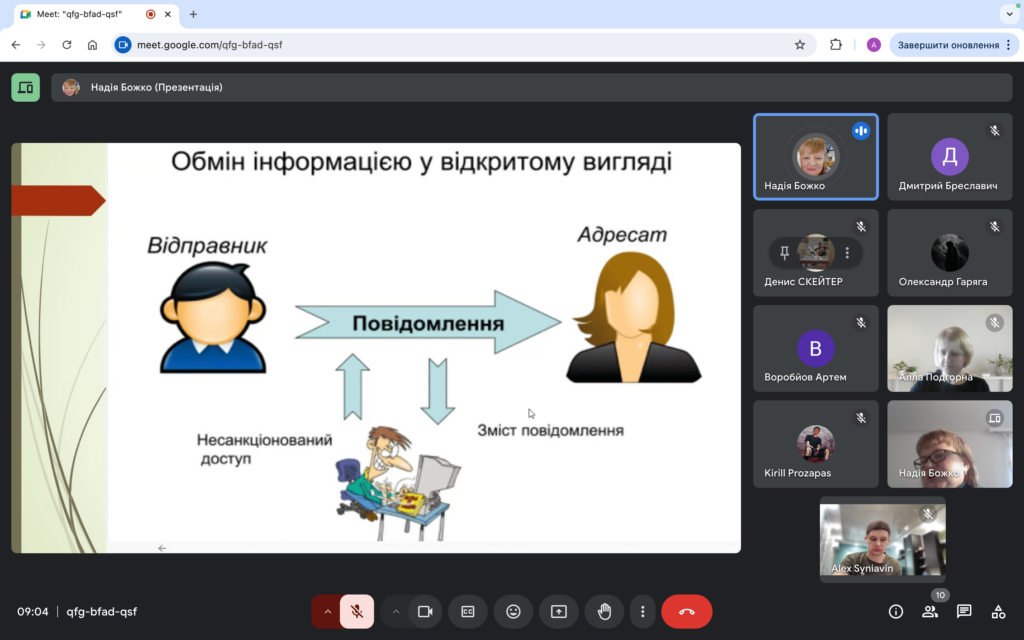
Task: Select 'Надія Божко (Презентація)' header bar
Action: (532, 88)
